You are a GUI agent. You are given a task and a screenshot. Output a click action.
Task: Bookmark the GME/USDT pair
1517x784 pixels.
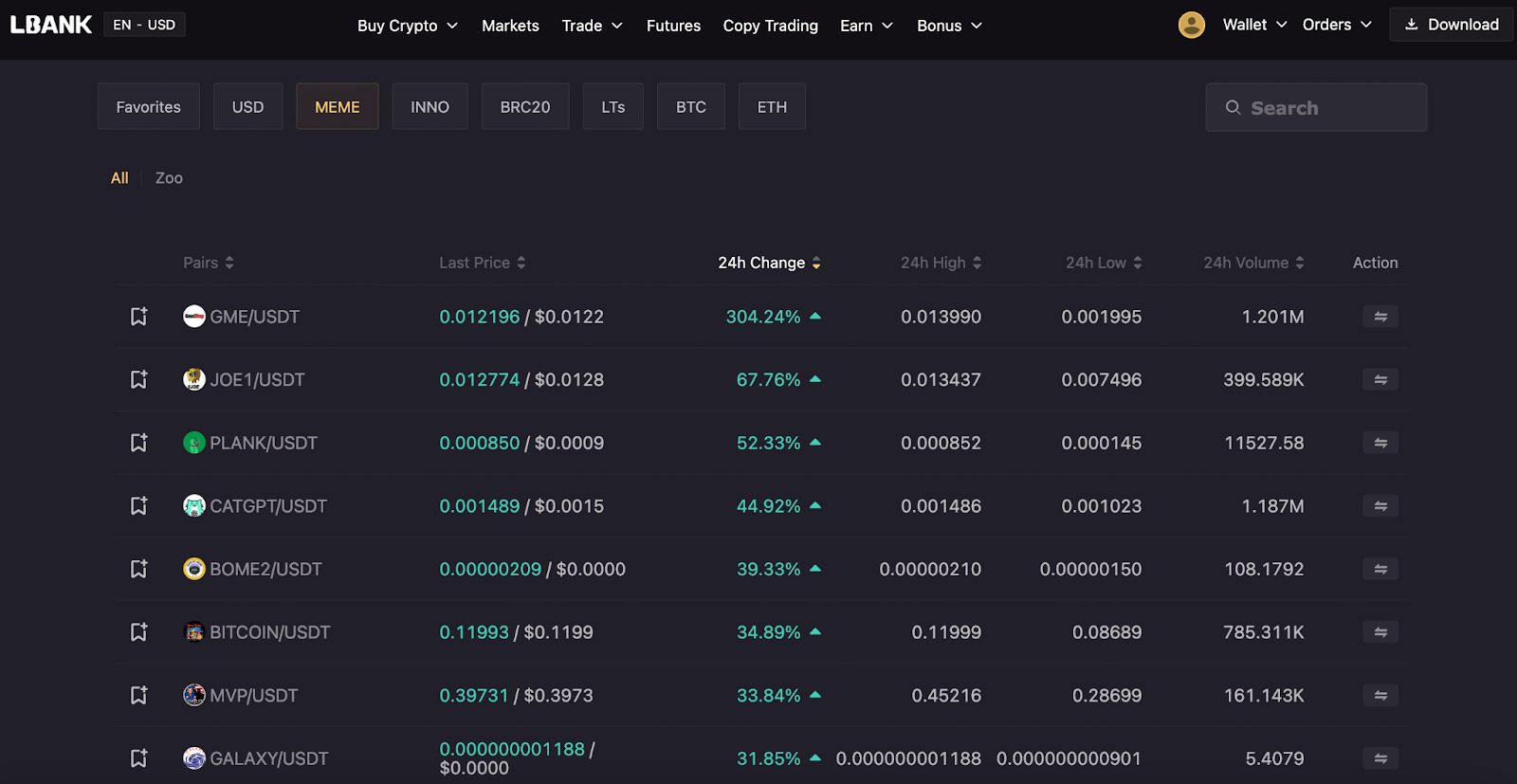[138, 317]
